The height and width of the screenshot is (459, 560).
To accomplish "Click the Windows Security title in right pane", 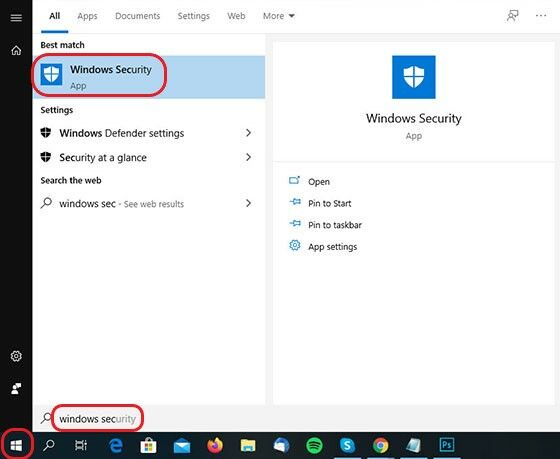I will pyautogui.click(x=414, y=118).
